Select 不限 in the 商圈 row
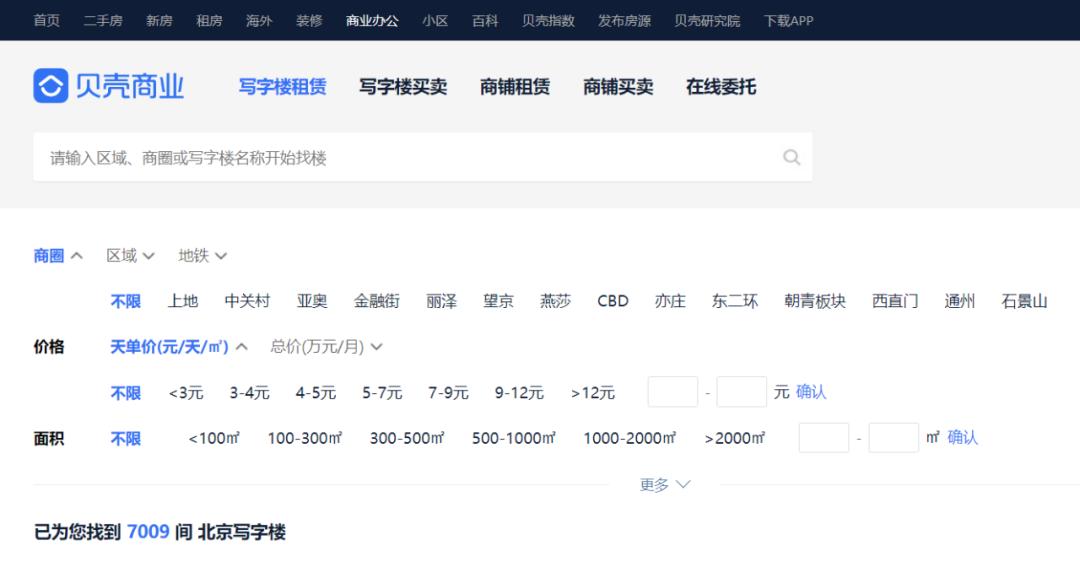This screenshot has width=1080, height=562. [125, 301]
